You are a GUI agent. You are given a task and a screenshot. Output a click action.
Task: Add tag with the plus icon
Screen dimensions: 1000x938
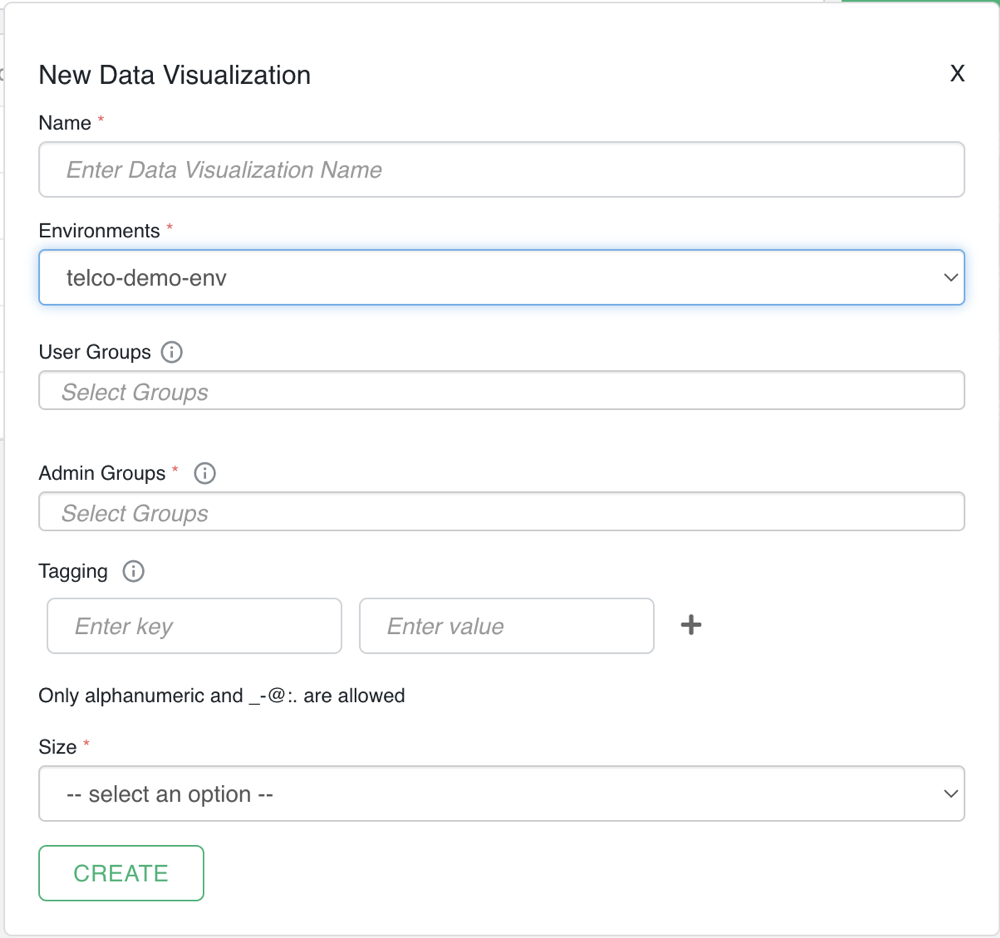691,625
